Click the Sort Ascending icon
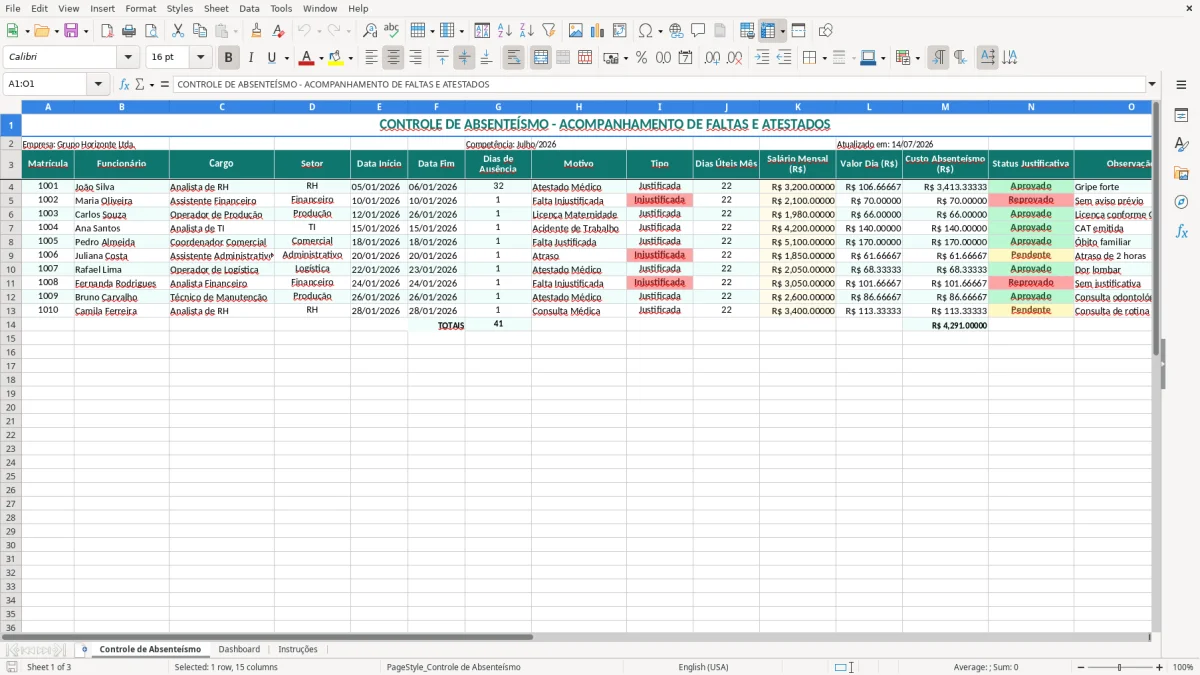Image resolution: width=1200 pixels, height=675 pixels. [x=504, y=31]
